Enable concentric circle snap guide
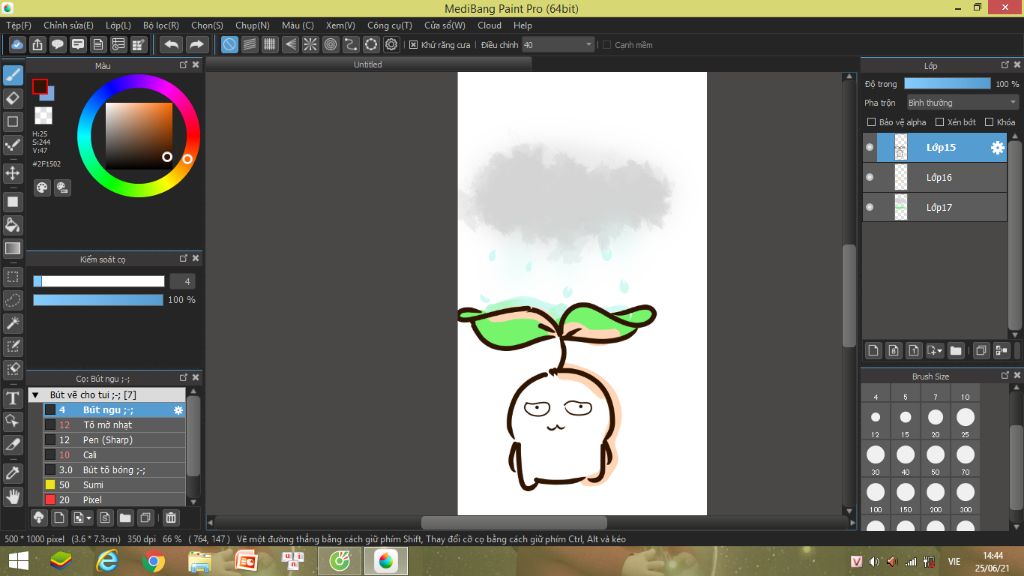The width and height of the screenshot is (1024, 576). pos(330,44)
